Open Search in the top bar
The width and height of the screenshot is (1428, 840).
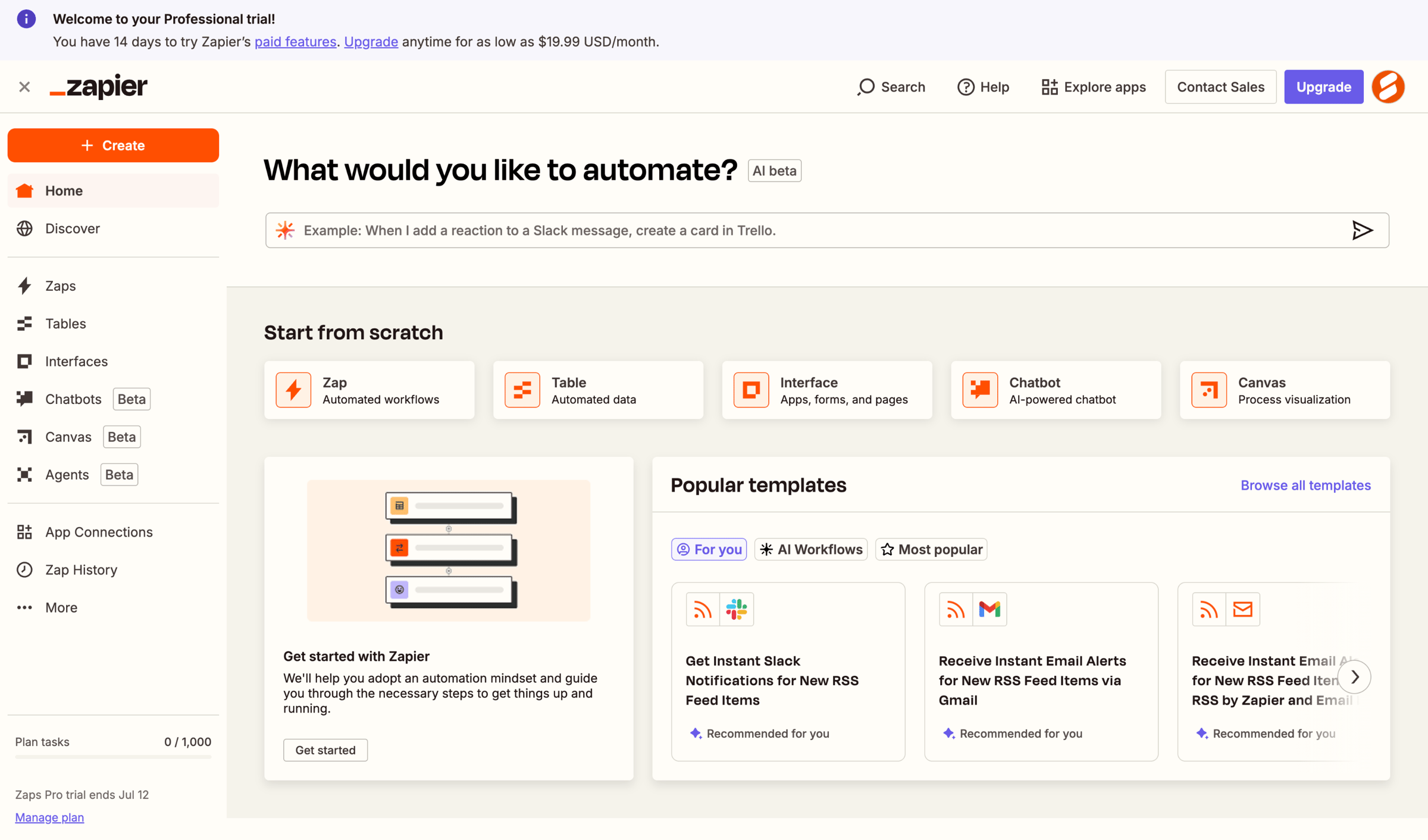tap(891, 87)
